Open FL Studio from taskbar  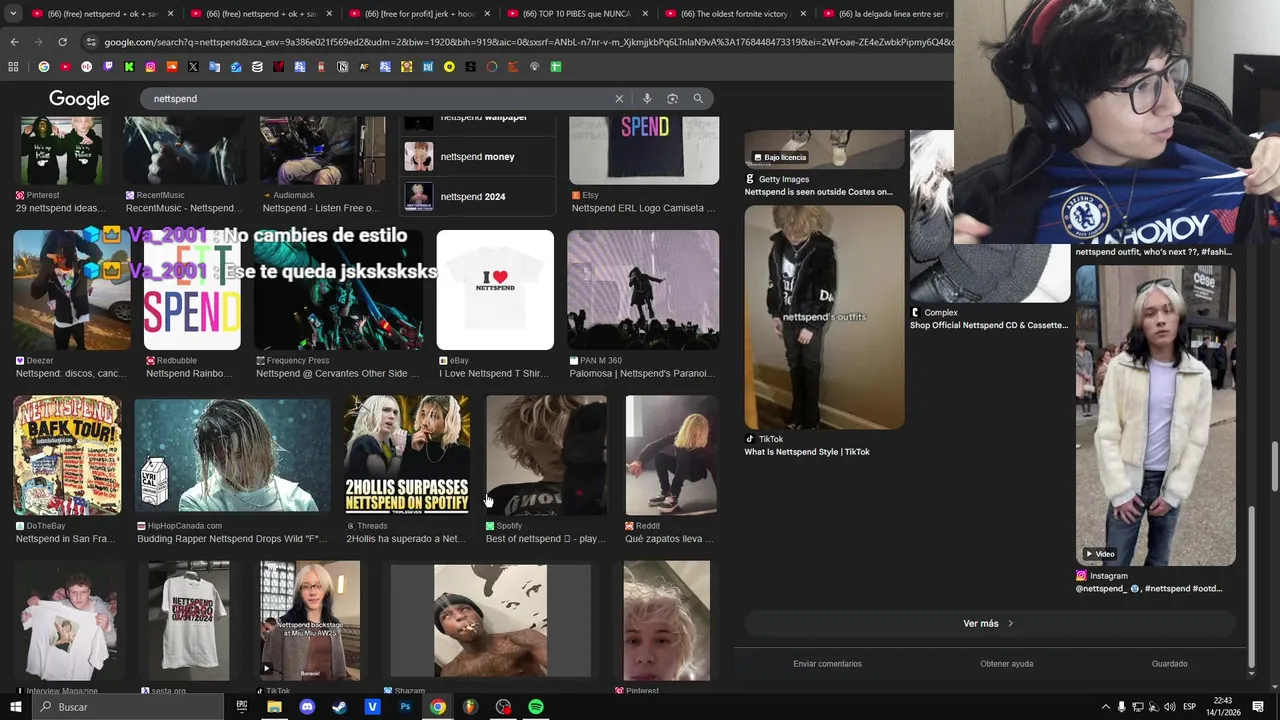[x=470, y=707]
